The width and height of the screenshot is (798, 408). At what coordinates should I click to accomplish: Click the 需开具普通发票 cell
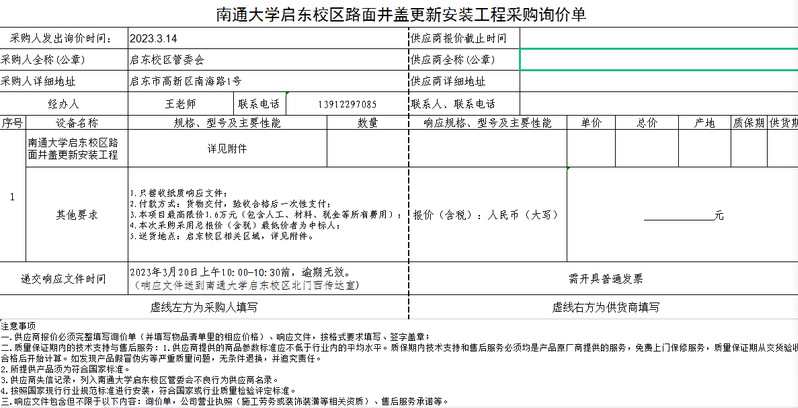pyautogui.click(x=605, y=278)
